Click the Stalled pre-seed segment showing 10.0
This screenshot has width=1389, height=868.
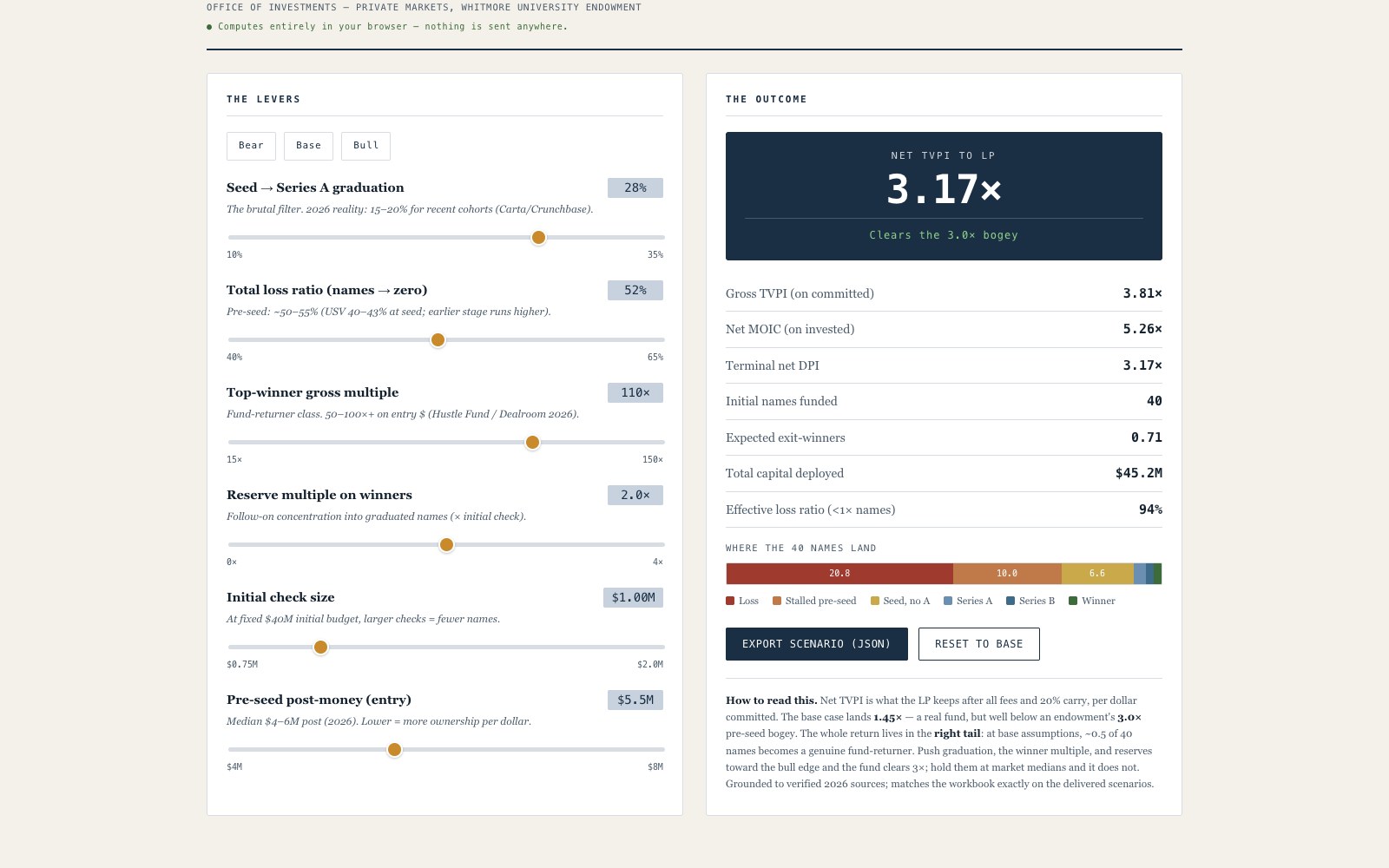[x=1007, y=574]
